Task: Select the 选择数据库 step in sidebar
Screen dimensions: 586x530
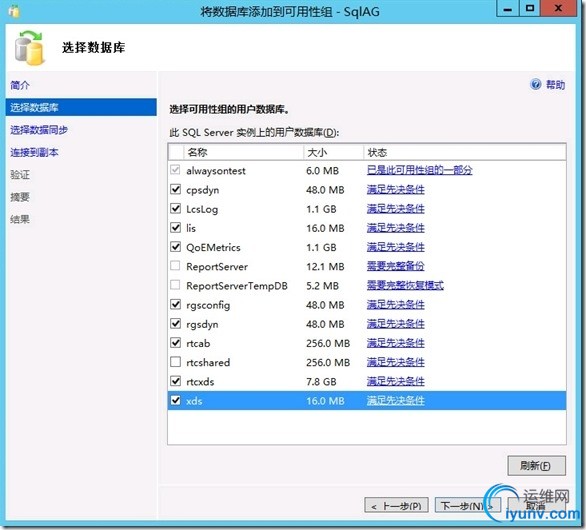Action: [81, 108]
